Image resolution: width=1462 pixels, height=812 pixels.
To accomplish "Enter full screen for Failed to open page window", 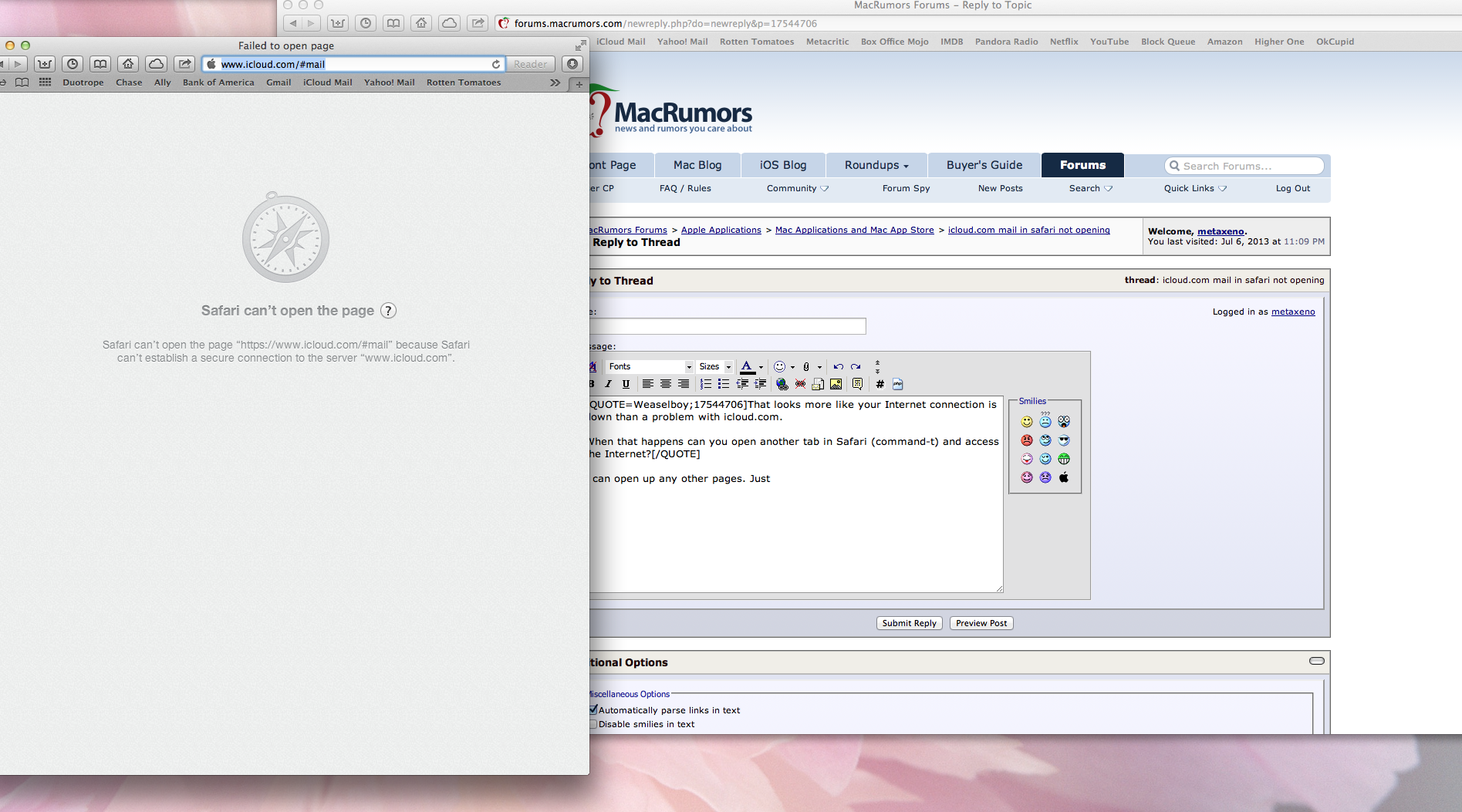I will click(579, 46).
